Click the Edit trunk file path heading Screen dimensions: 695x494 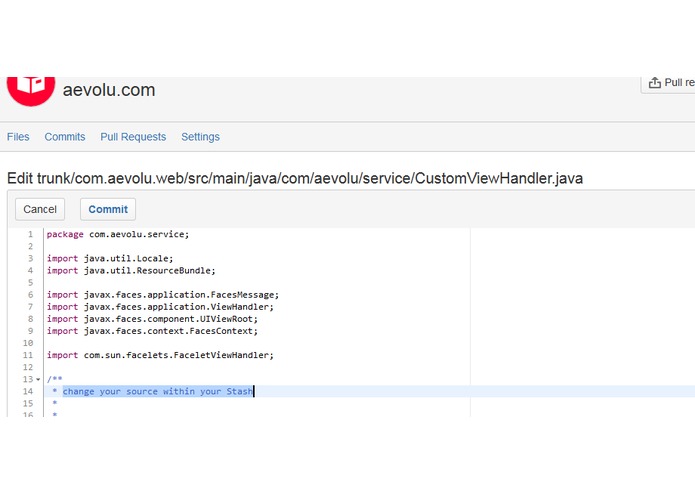(295, 178)
